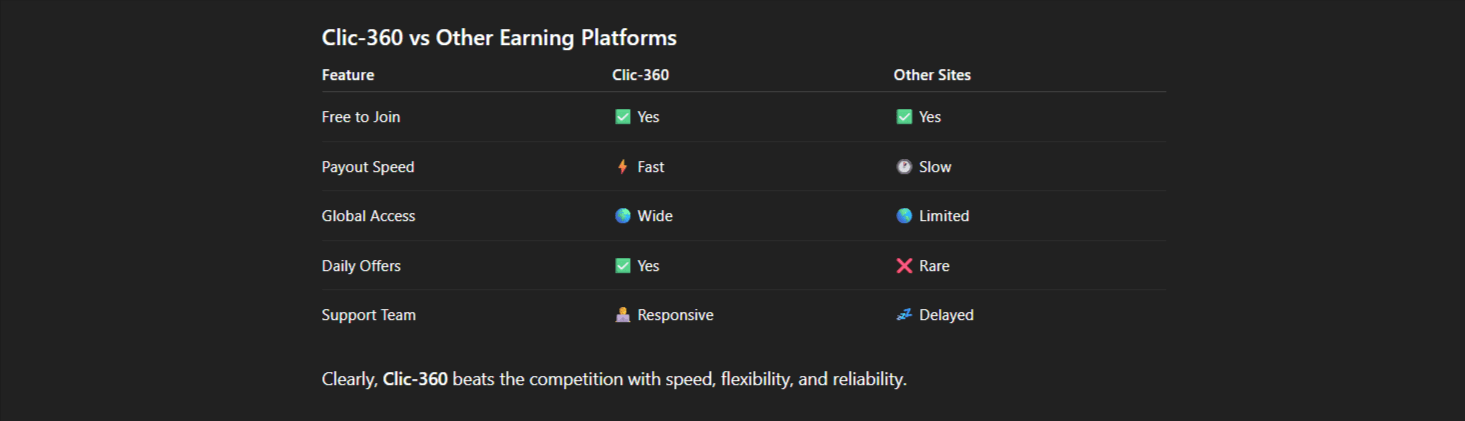Click the Clic-360 green checkmark in Free to Join row

[622, 117]
